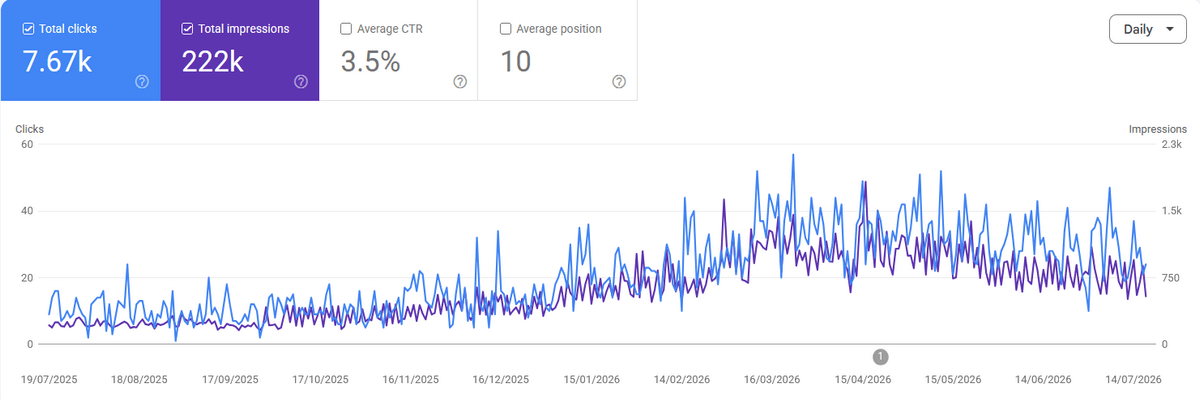Click the Impressions axis title
The image size is (1200, 400).
pos(1158,129)
